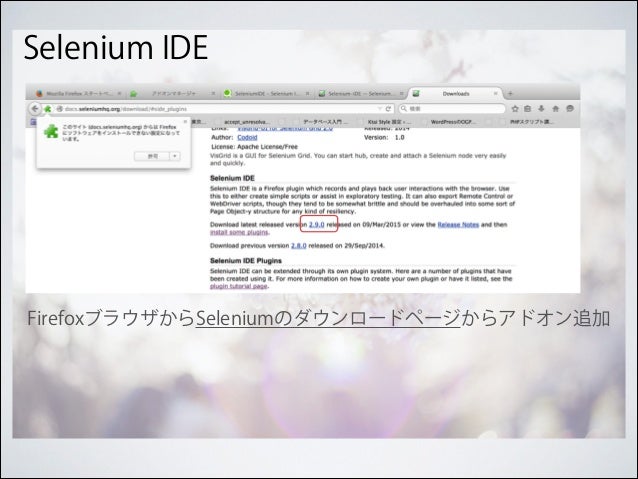Viewport: 638px width, 479px height.
Task: Open the accept_unresolva... bookmark
Action: tap(247, 122)
